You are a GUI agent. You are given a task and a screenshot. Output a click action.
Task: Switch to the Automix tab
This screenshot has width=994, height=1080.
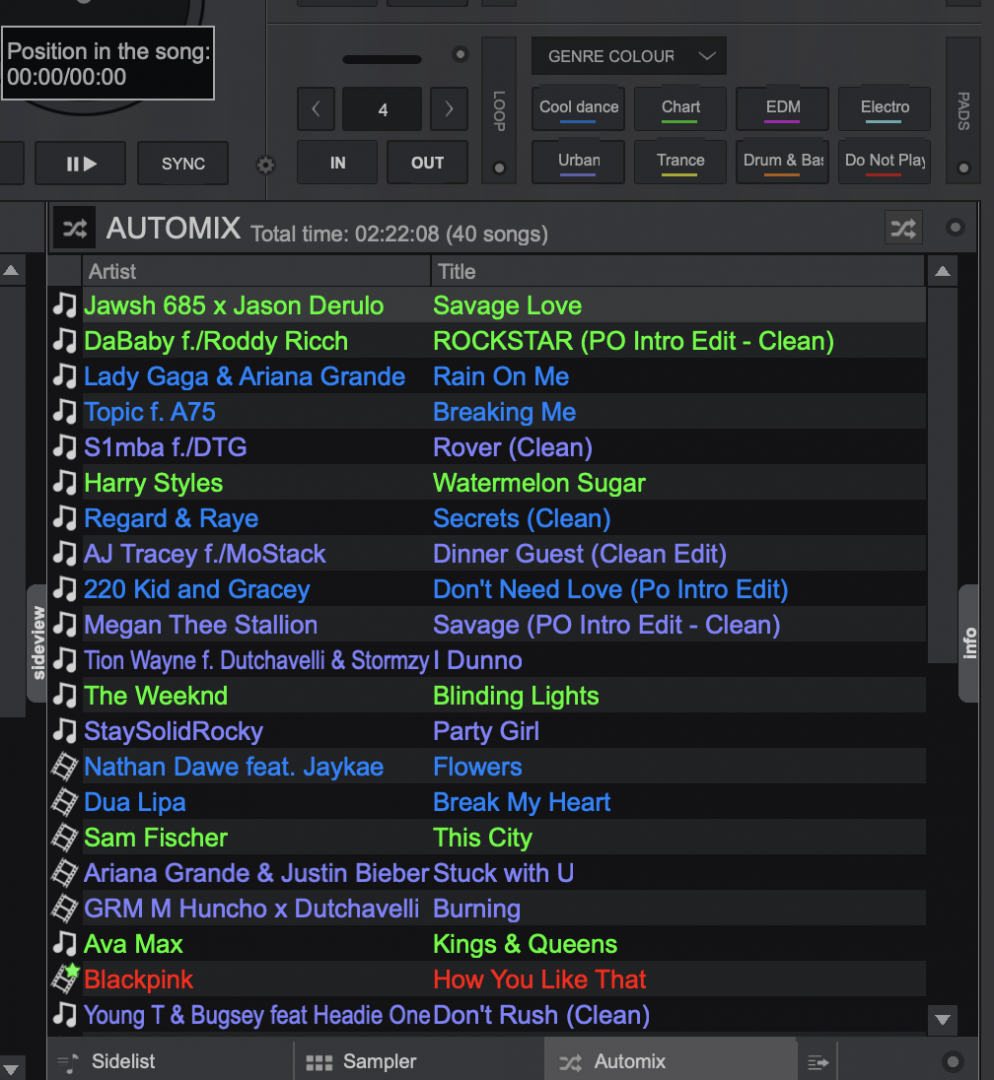click(670, 1061)
